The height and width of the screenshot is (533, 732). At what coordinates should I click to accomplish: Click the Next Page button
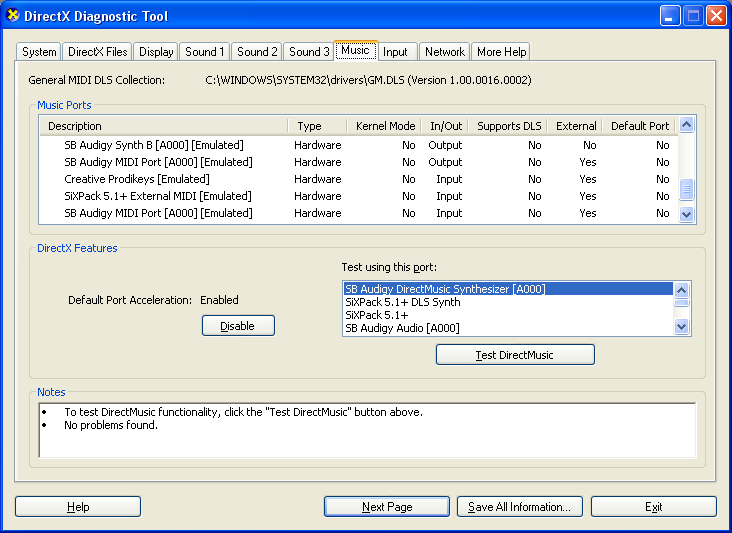click(387, 506)
